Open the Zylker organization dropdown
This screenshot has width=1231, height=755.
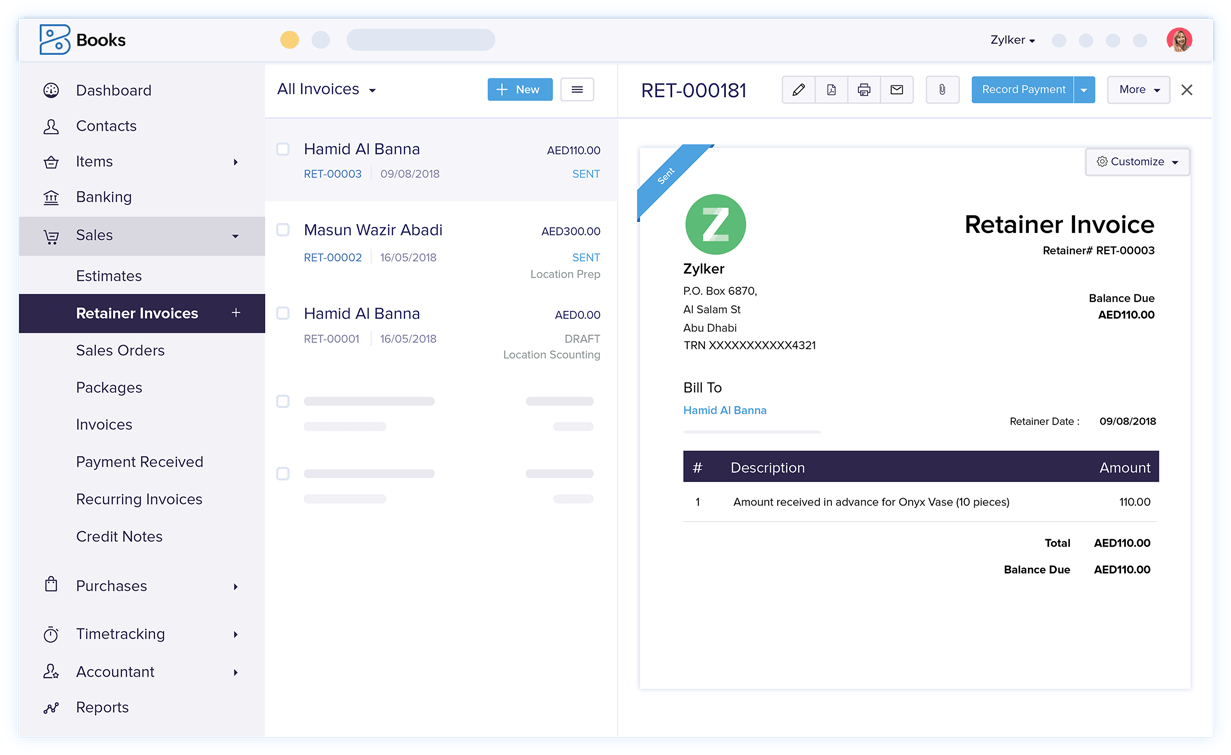[x=1013, y=40]
